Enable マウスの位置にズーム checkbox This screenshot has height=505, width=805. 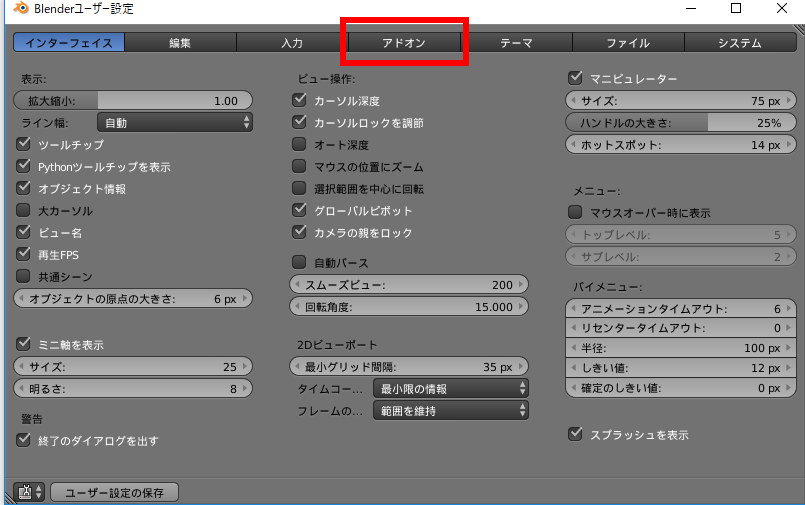pyautogui.click(x=299, y=166)
